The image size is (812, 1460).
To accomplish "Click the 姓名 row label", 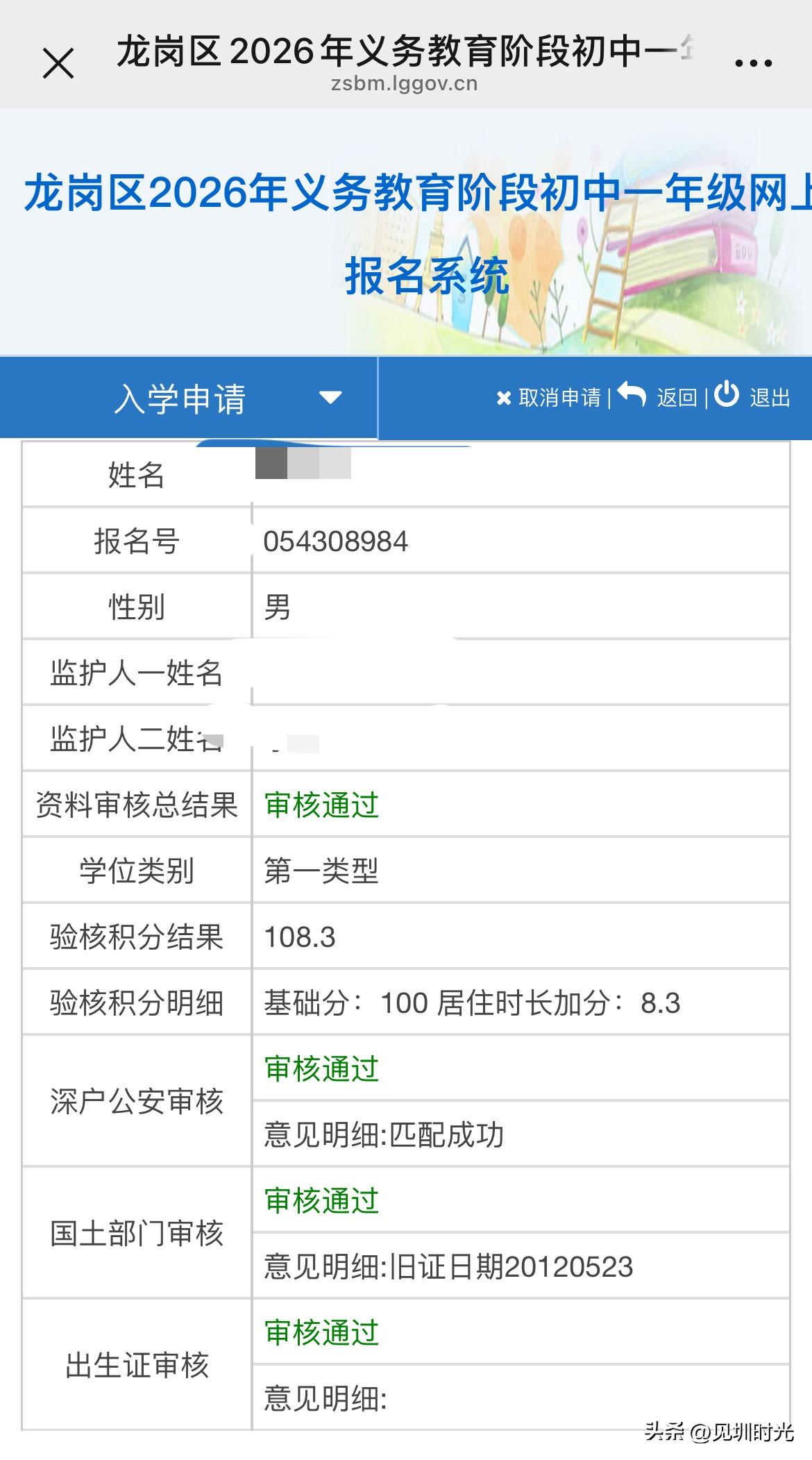I will tap(137, 476).
